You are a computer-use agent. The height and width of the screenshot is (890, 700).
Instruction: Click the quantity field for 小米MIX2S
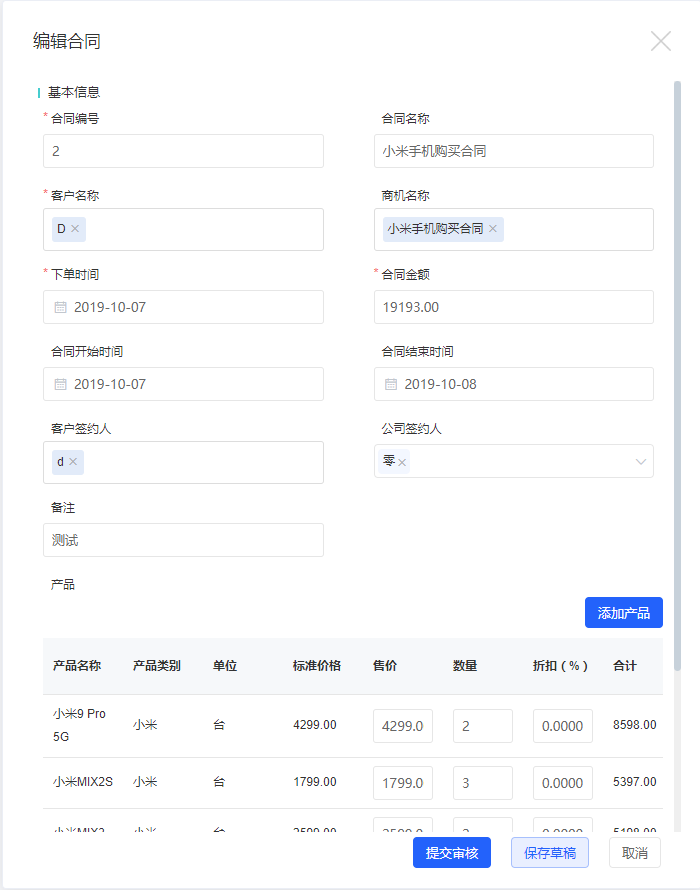click(x=482, y=783)
